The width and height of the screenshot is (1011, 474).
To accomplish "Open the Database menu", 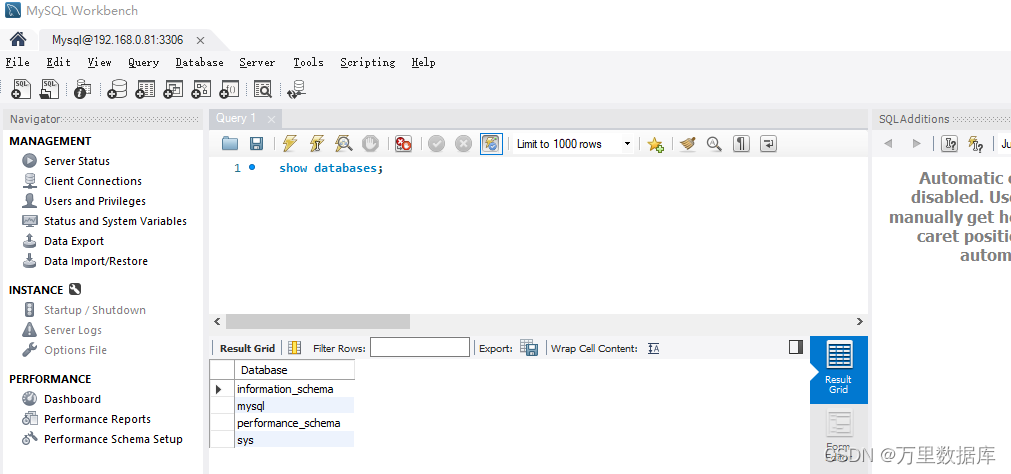I will [199, 63].
